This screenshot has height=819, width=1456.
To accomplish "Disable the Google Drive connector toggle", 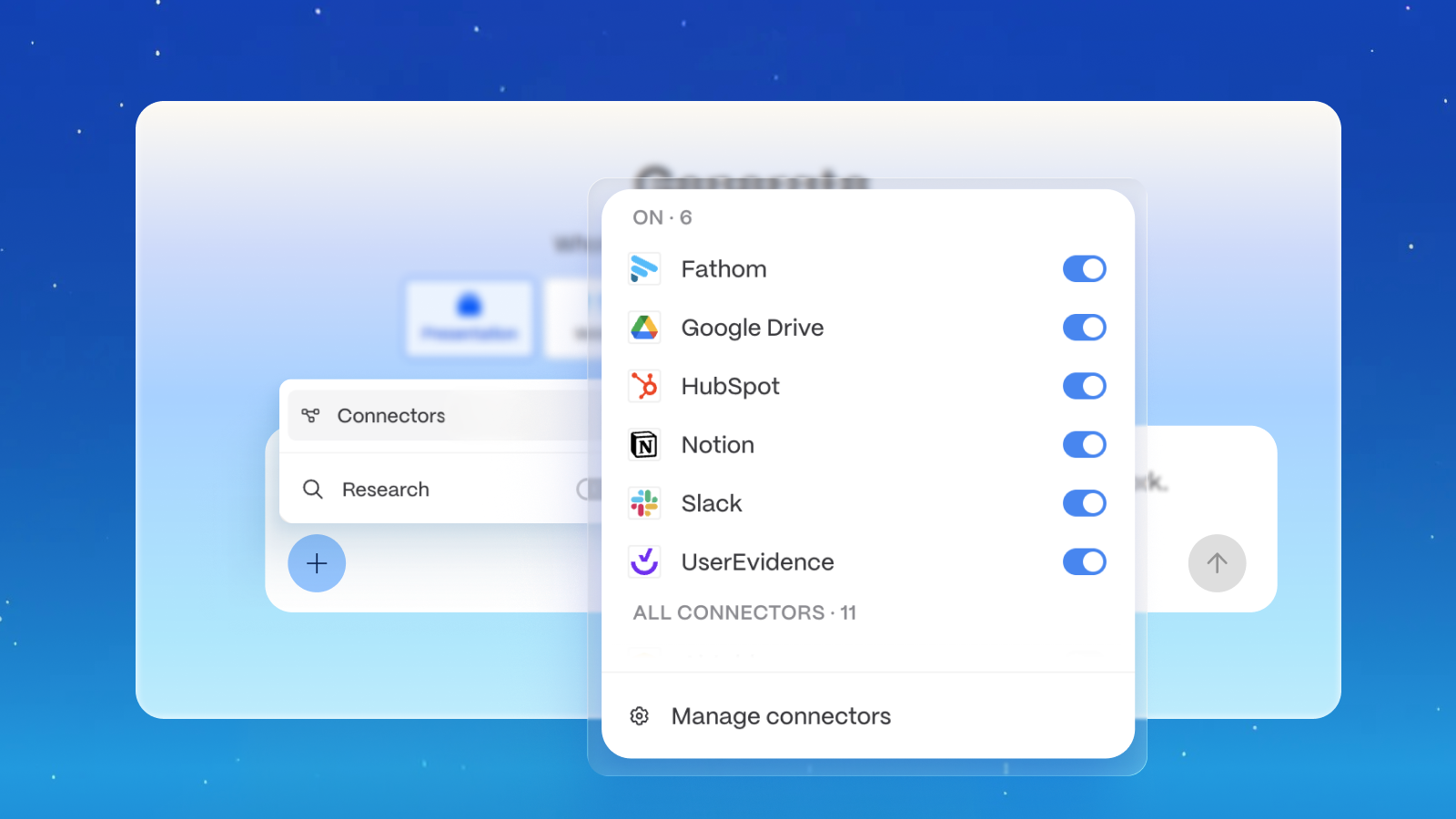I will click(1085, 328).
